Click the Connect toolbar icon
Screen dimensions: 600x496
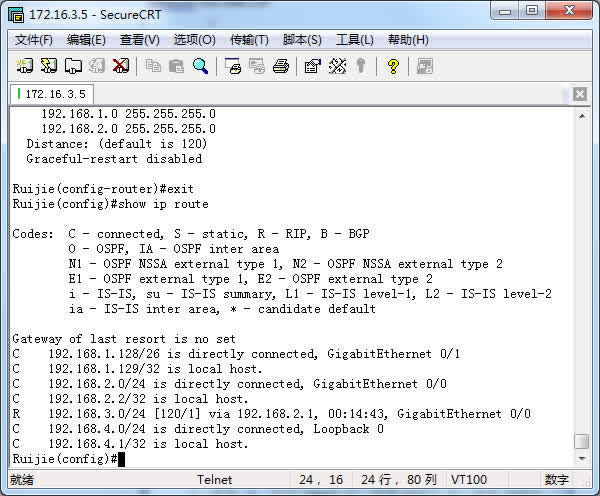pos(25,66)
